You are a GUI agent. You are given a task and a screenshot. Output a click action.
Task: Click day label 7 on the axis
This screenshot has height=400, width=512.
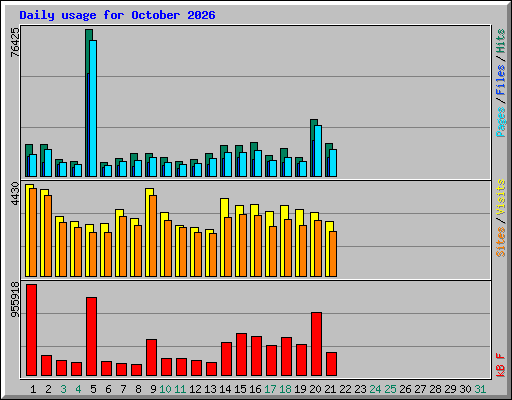(x=123, y=389)
